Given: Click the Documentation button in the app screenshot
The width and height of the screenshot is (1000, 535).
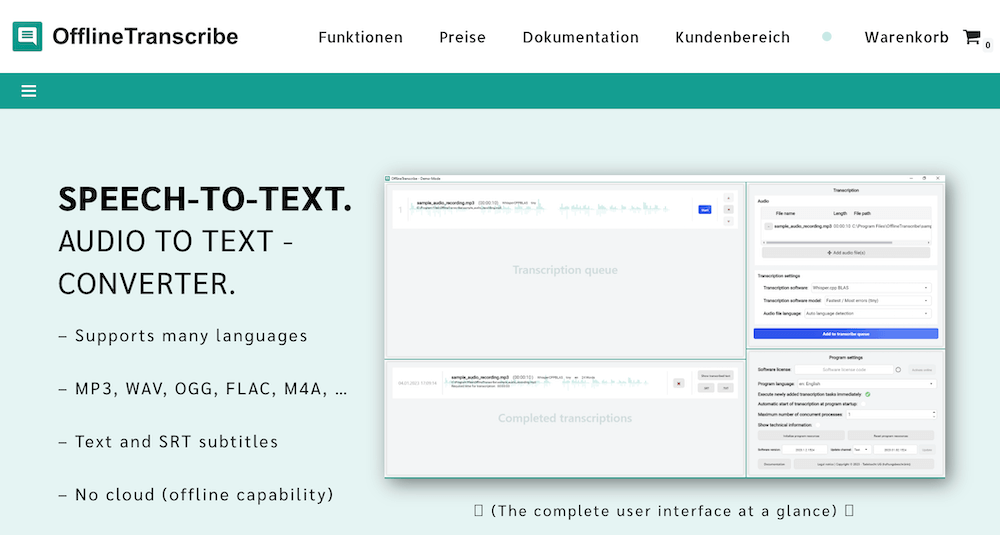Looking at the screenshot, I should click(774, 464).
